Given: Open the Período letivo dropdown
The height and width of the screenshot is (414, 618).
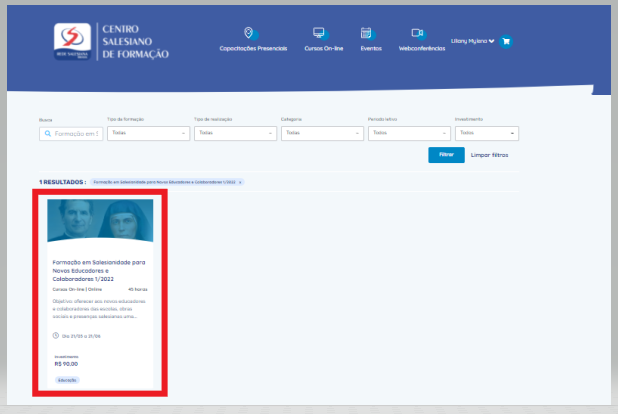Looking at the screenshot, I should point(407,133).
